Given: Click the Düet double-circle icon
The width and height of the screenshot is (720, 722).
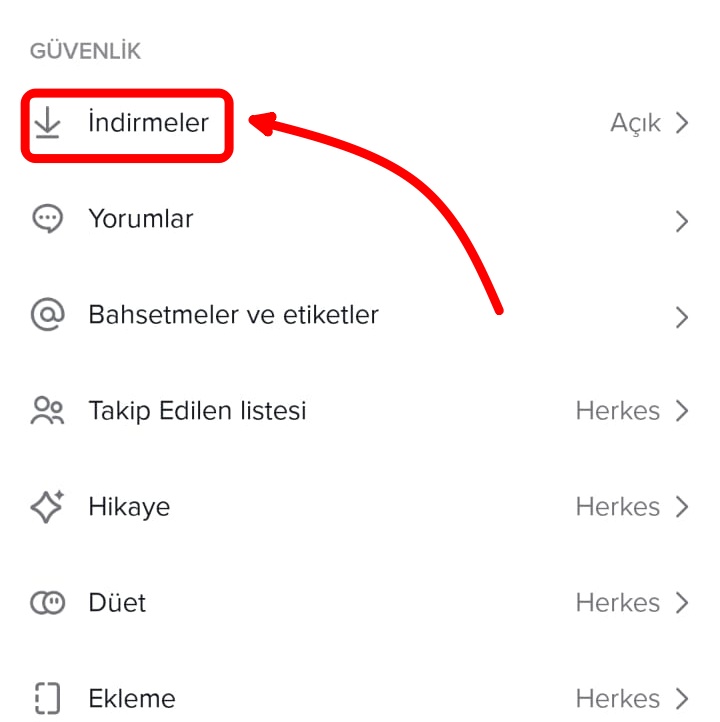Looking at the screenshot, I should pos(47,603).
